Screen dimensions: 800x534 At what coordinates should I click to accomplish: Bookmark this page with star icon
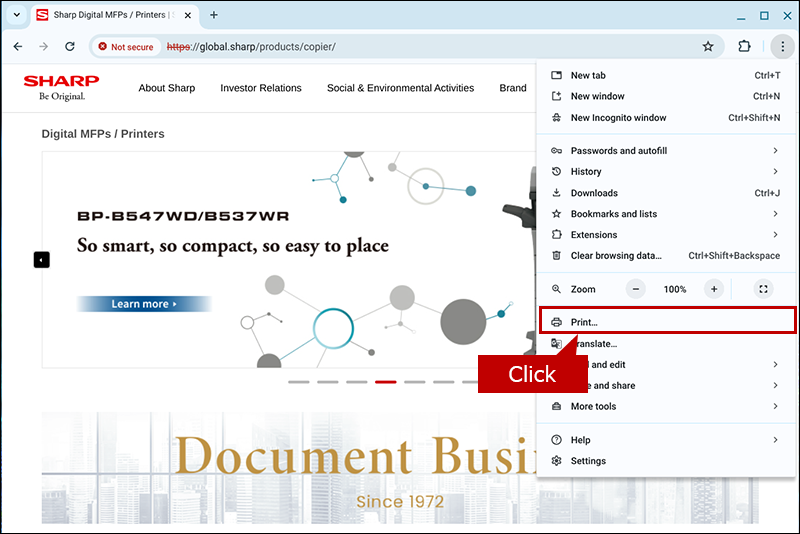708,46
